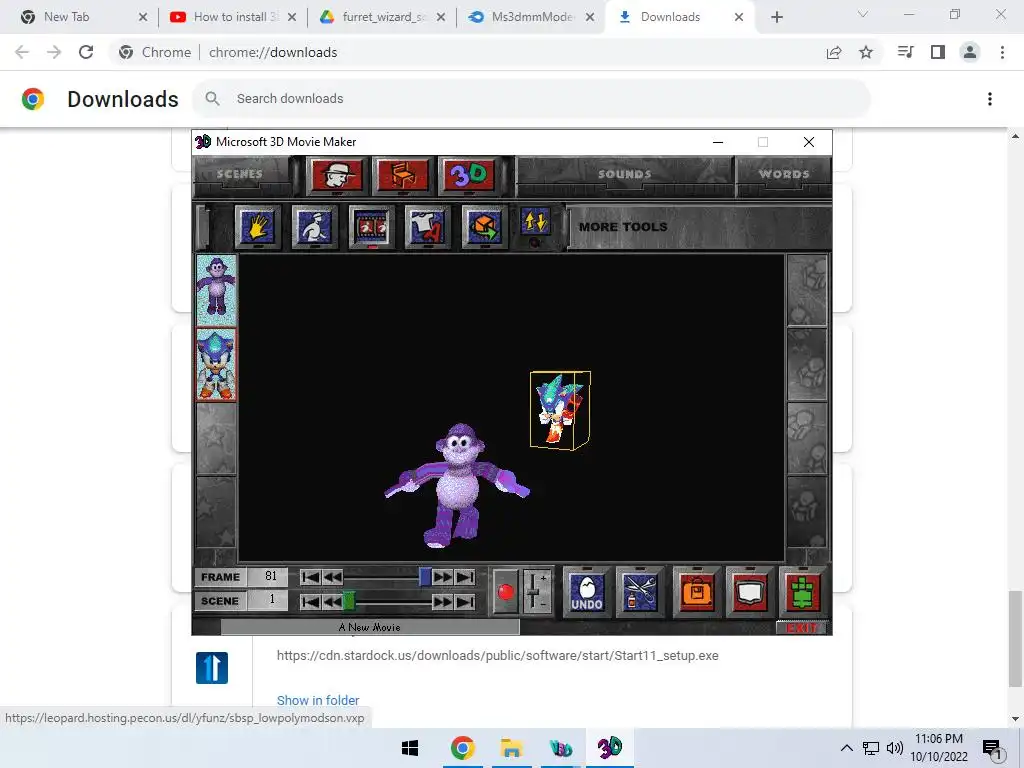
Task: Open Chrome's three-dot main menu
Action: [x=1002, y=52]
